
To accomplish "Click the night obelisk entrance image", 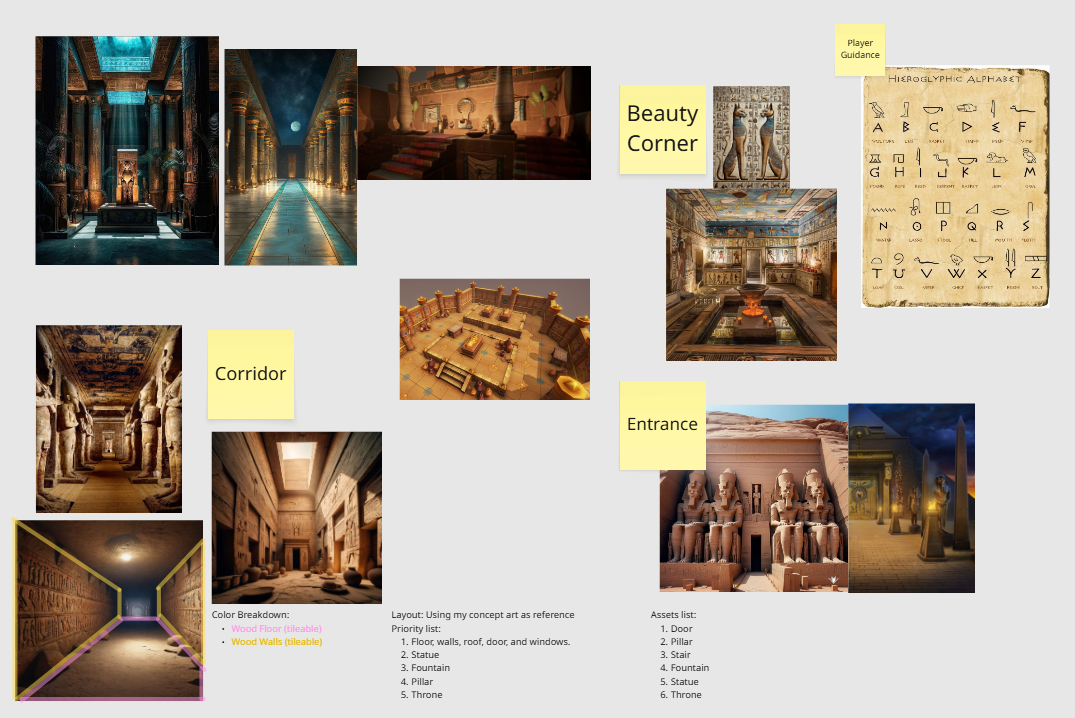I will pyautogui.click(x=911, y=497).
